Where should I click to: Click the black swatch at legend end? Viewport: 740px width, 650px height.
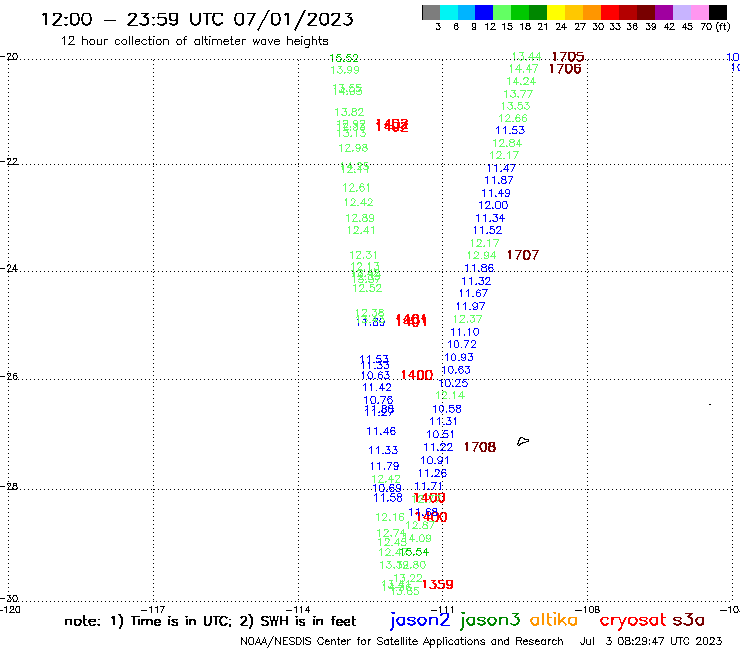tap(718, 12)
